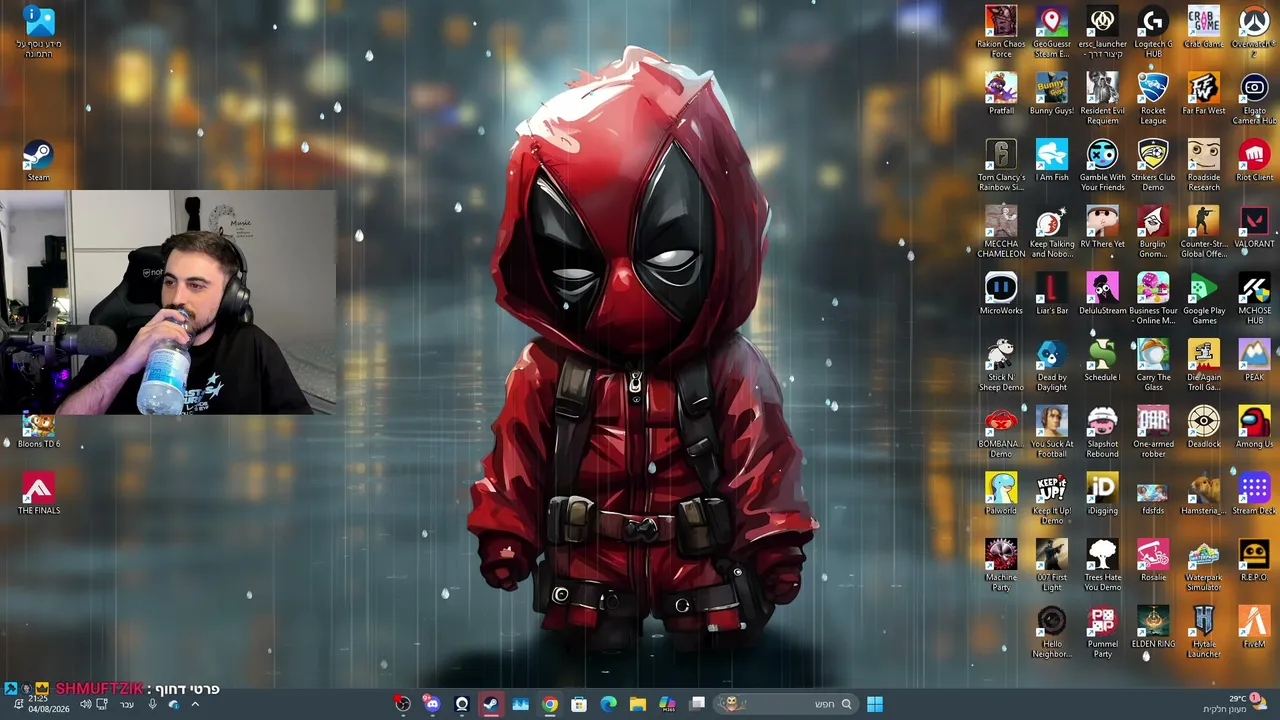Select the Pummel Party shortcut
Screen dimensions: 1280x720
[1102, 632]
